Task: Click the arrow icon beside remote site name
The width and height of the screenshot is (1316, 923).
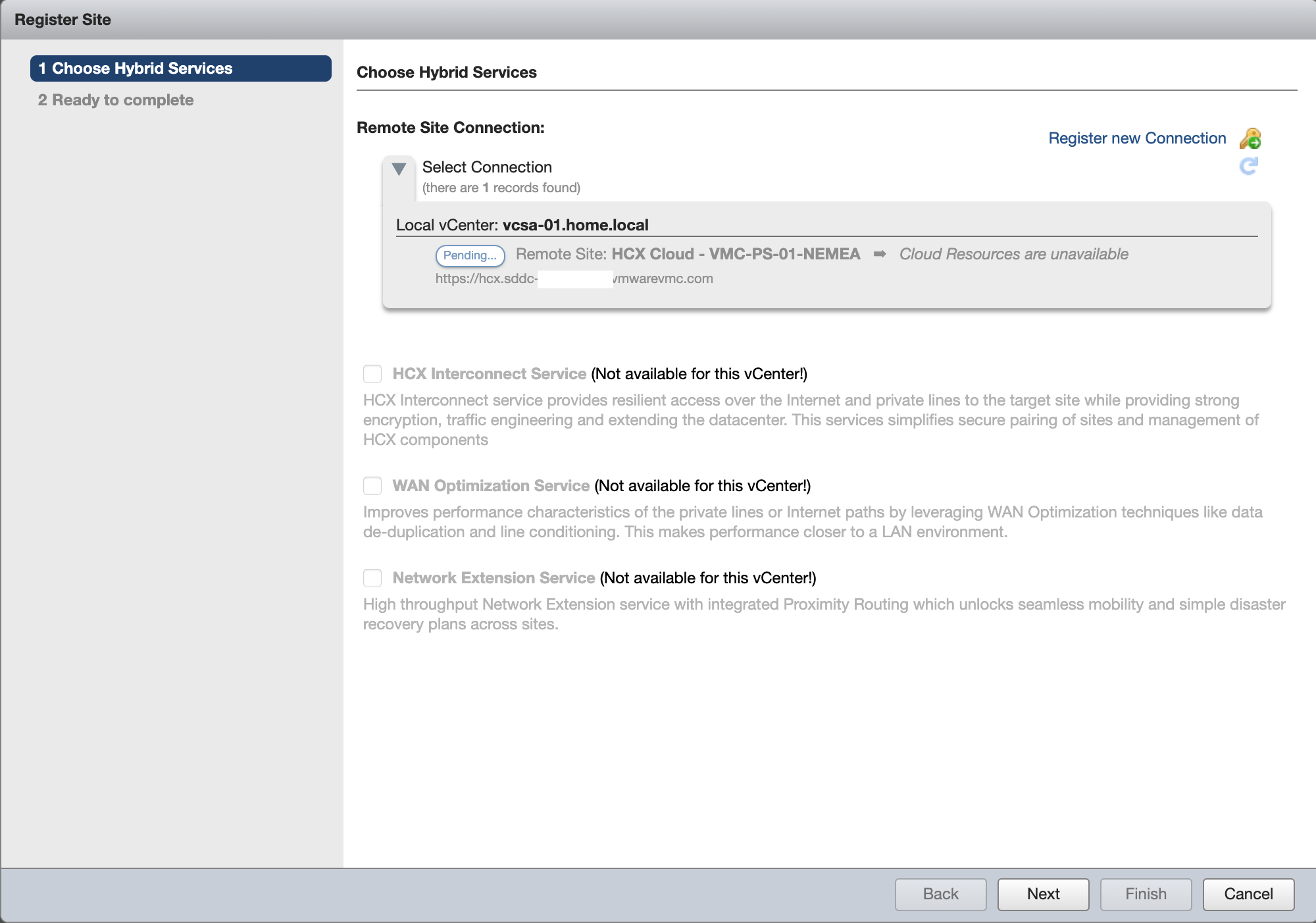Action: point(880,254)
